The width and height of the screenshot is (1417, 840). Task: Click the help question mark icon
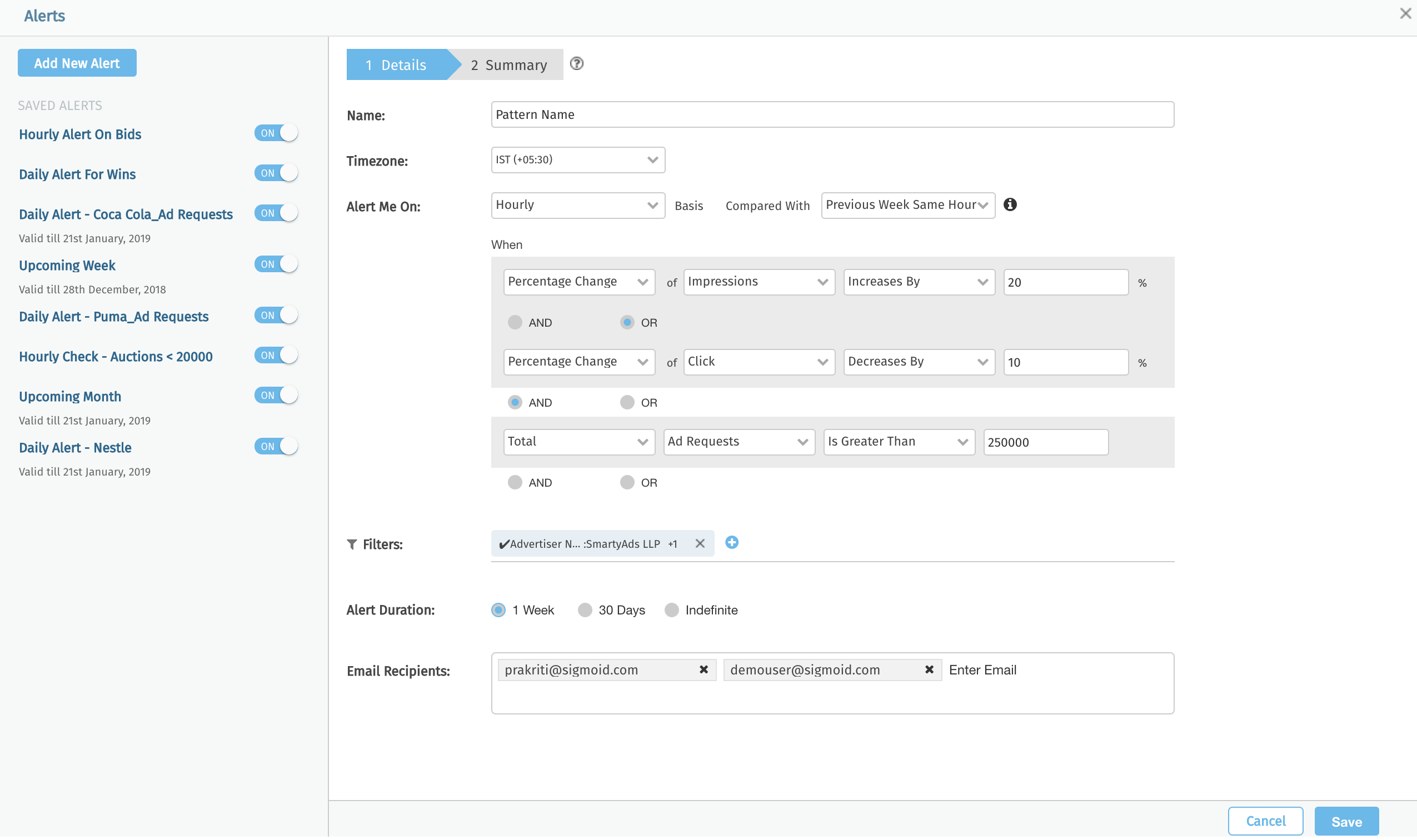576,63
